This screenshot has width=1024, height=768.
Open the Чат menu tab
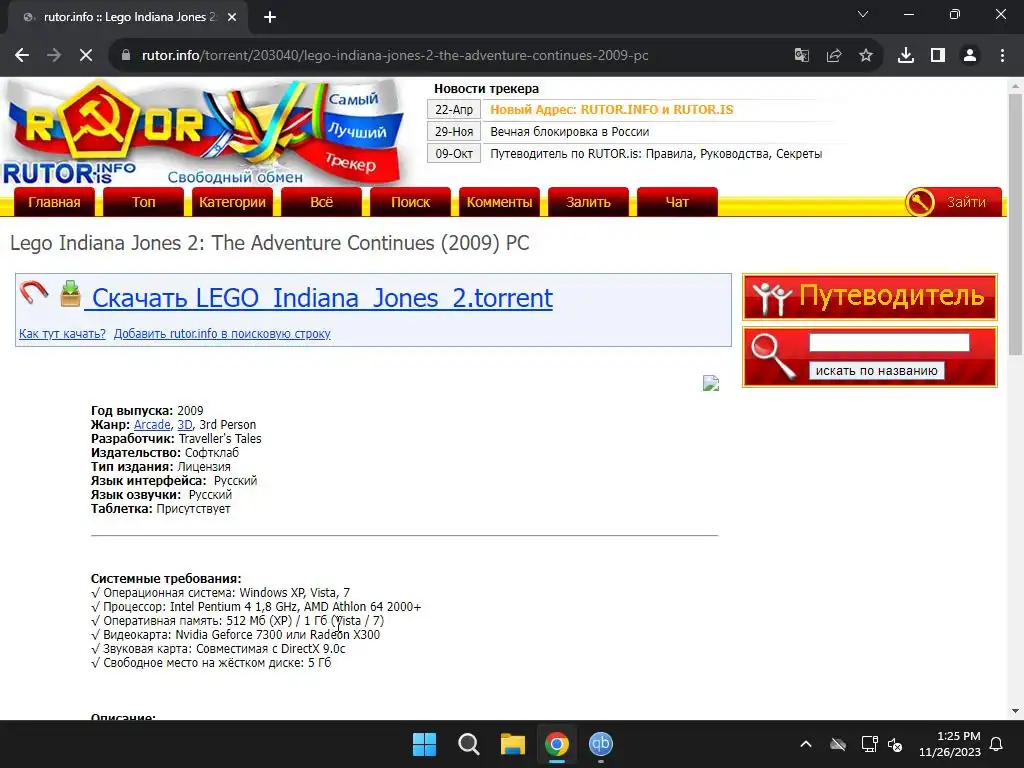pyautogui.click(x=677, y=202)
